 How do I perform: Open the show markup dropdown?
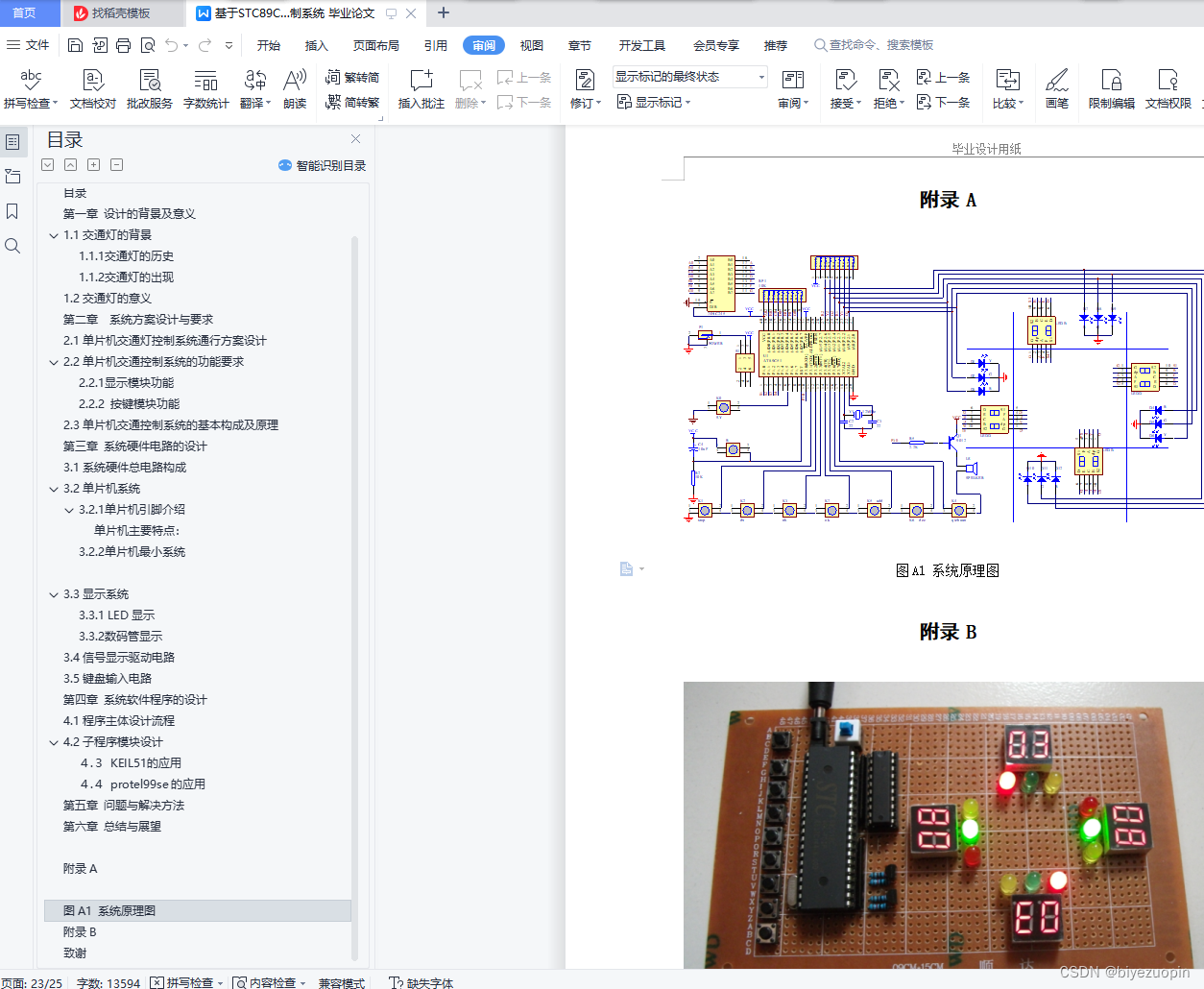tap(654, 102)
